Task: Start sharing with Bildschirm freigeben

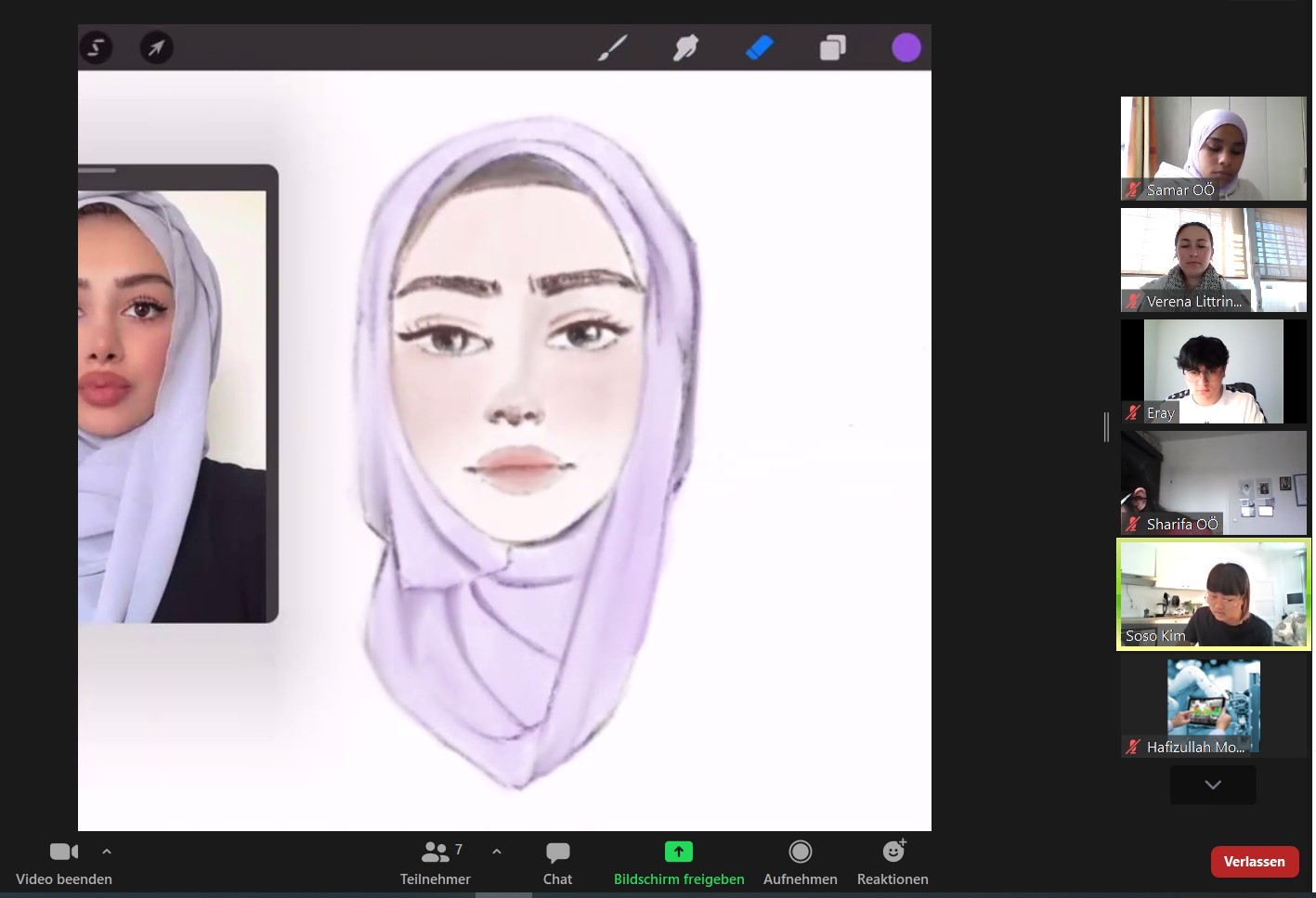Action: (679, 864)
